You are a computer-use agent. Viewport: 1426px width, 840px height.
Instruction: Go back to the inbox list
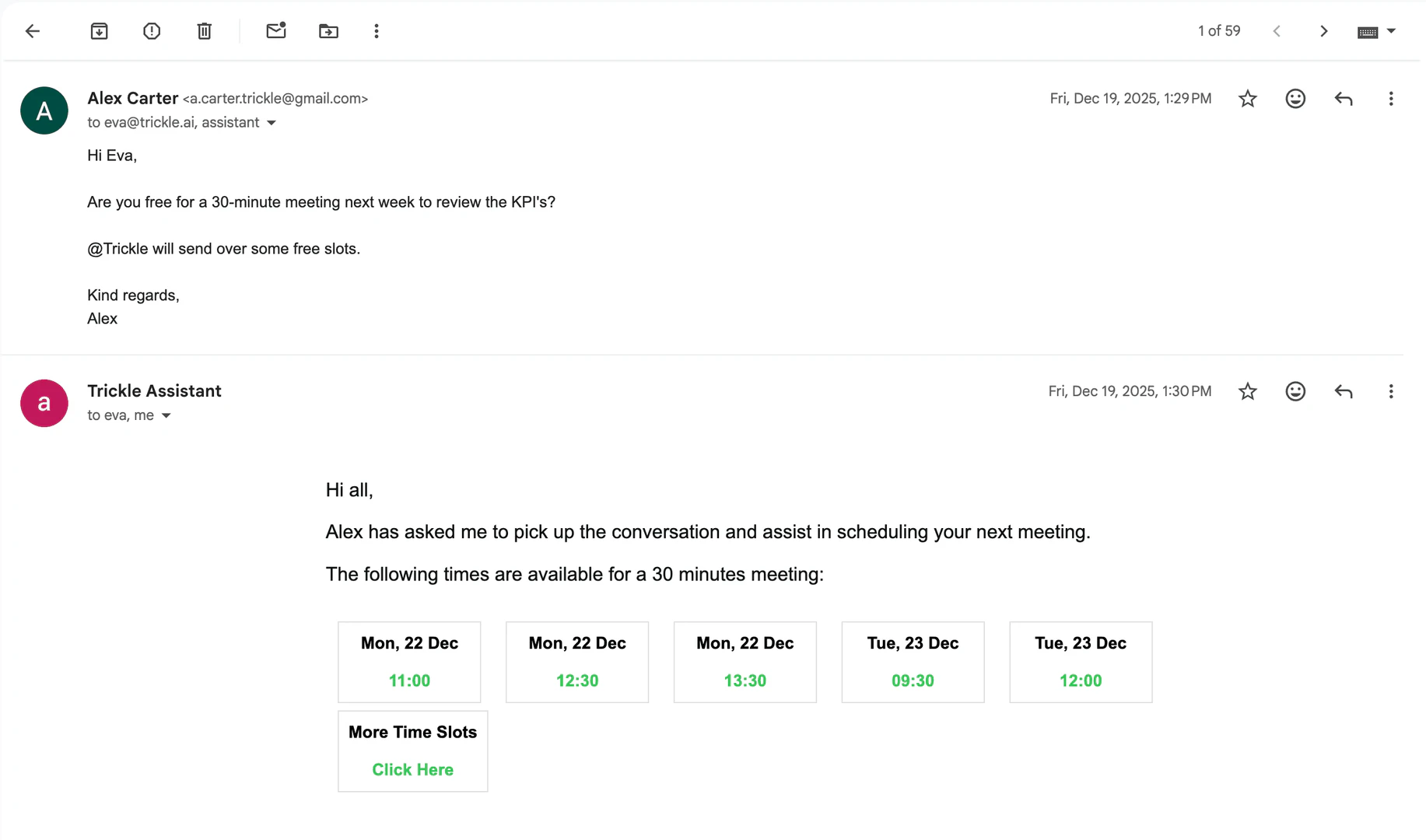(x=33, y=31)
